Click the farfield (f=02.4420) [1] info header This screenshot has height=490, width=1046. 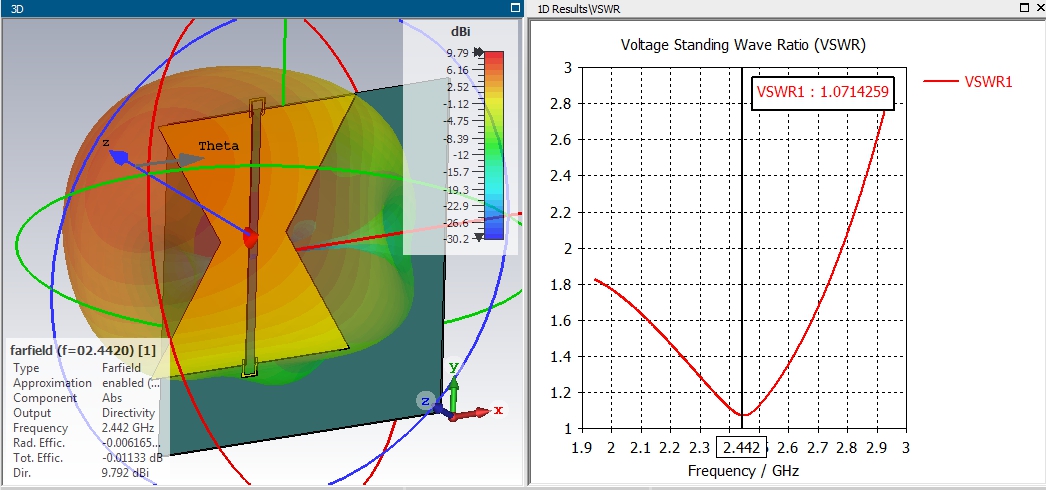pos(82,349)
